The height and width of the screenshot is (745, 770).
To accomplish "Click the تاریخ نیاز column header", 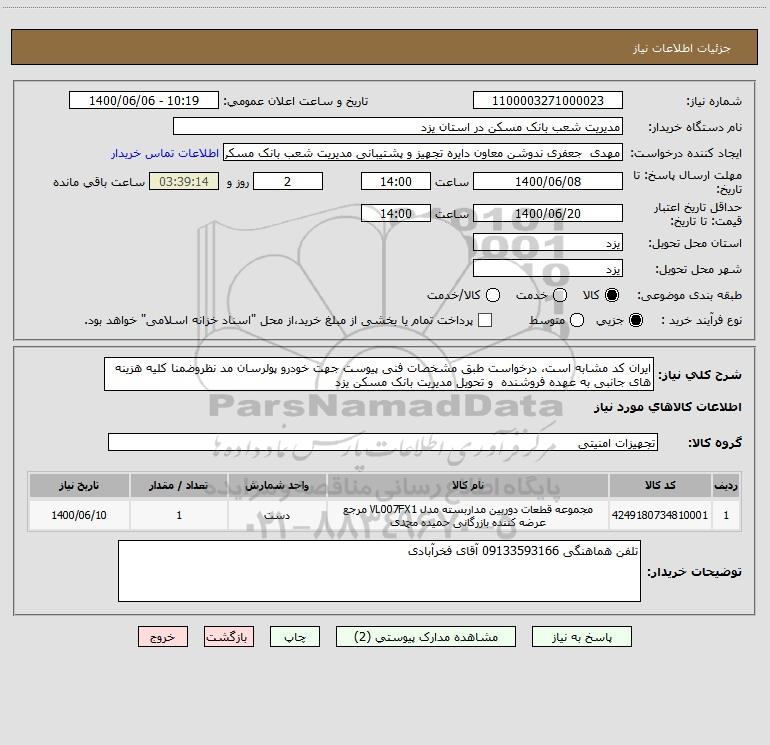I will tap(79, 485).
